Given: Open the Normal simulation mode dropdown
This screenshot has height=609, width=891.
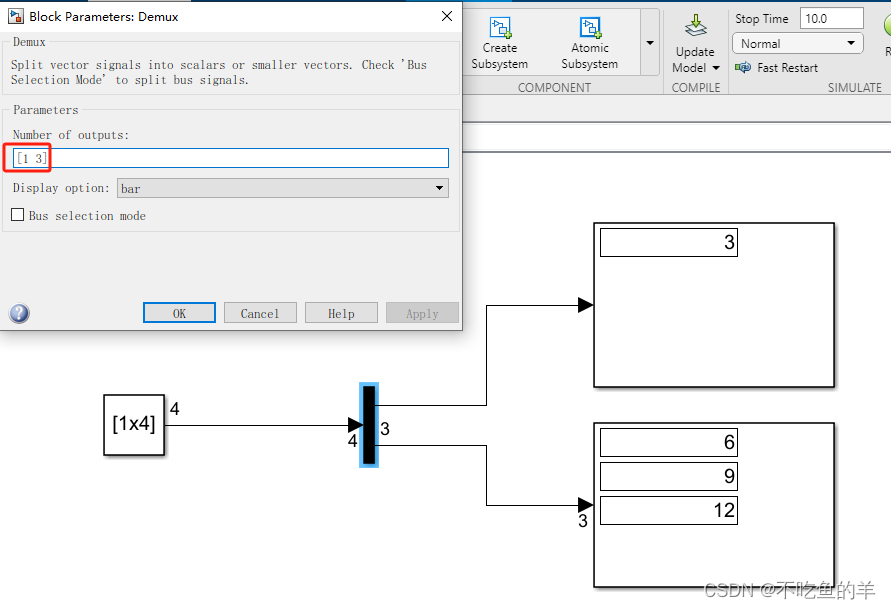Looking at the screenshot, I should 797,42.
